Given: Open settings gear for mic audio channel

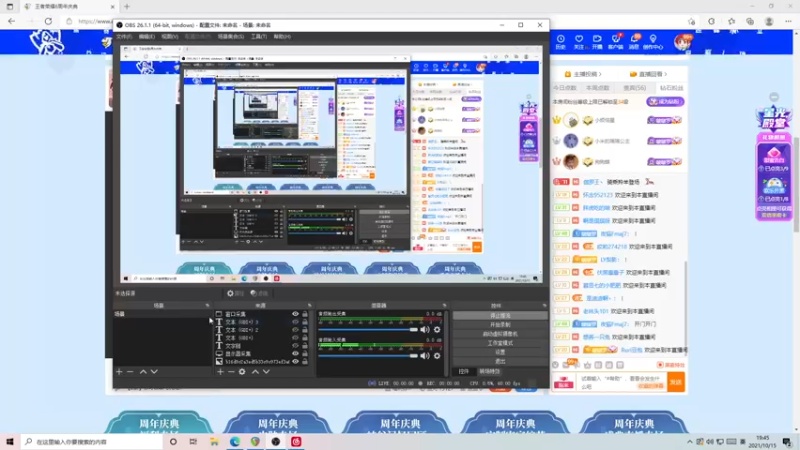Looking at the screenshot, I should pyautogui.click(x=437, y=356).
